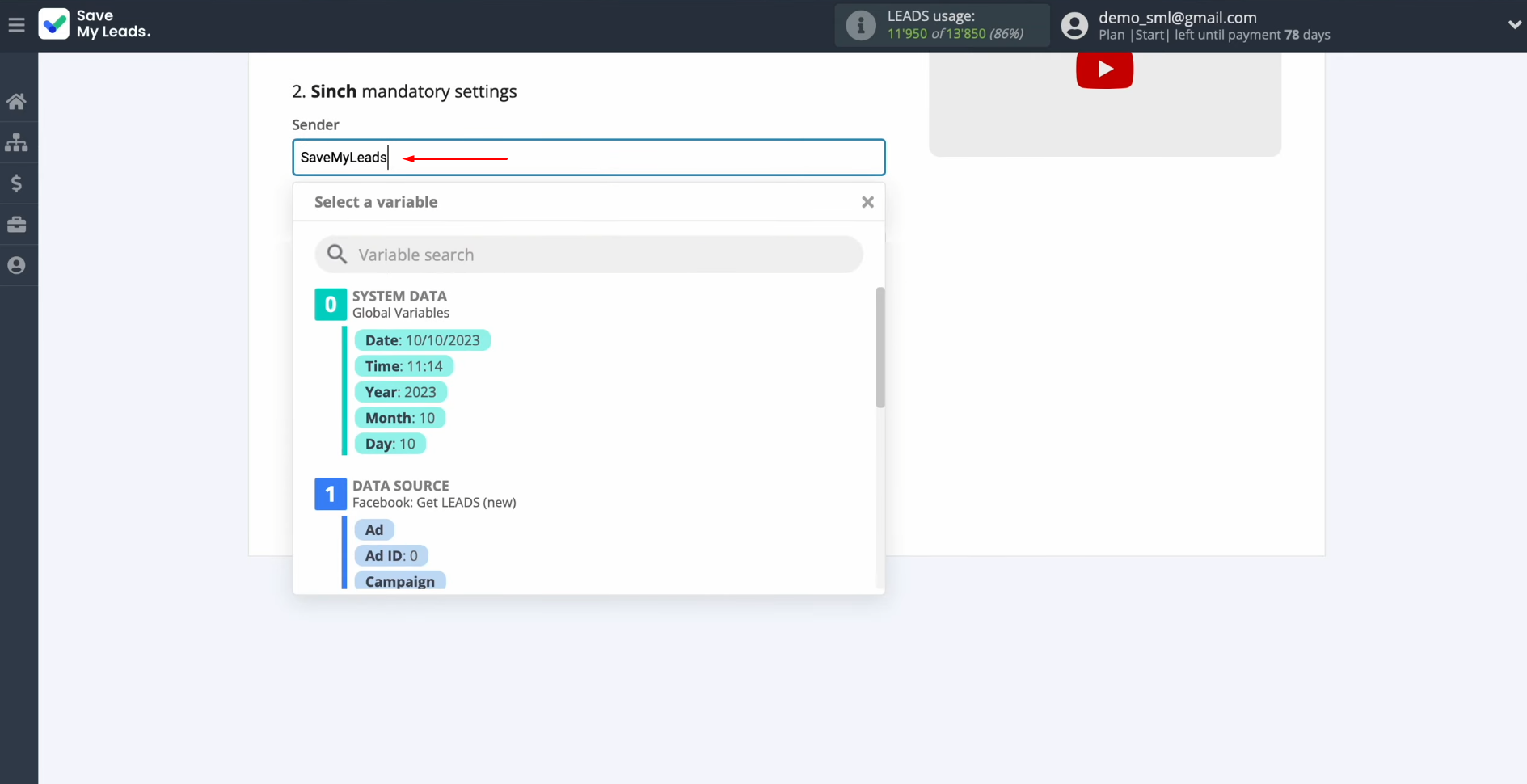Viewport: 1527px width, 784px height.
Task: Insert the Year: 2023 variable
Action: 400,392
